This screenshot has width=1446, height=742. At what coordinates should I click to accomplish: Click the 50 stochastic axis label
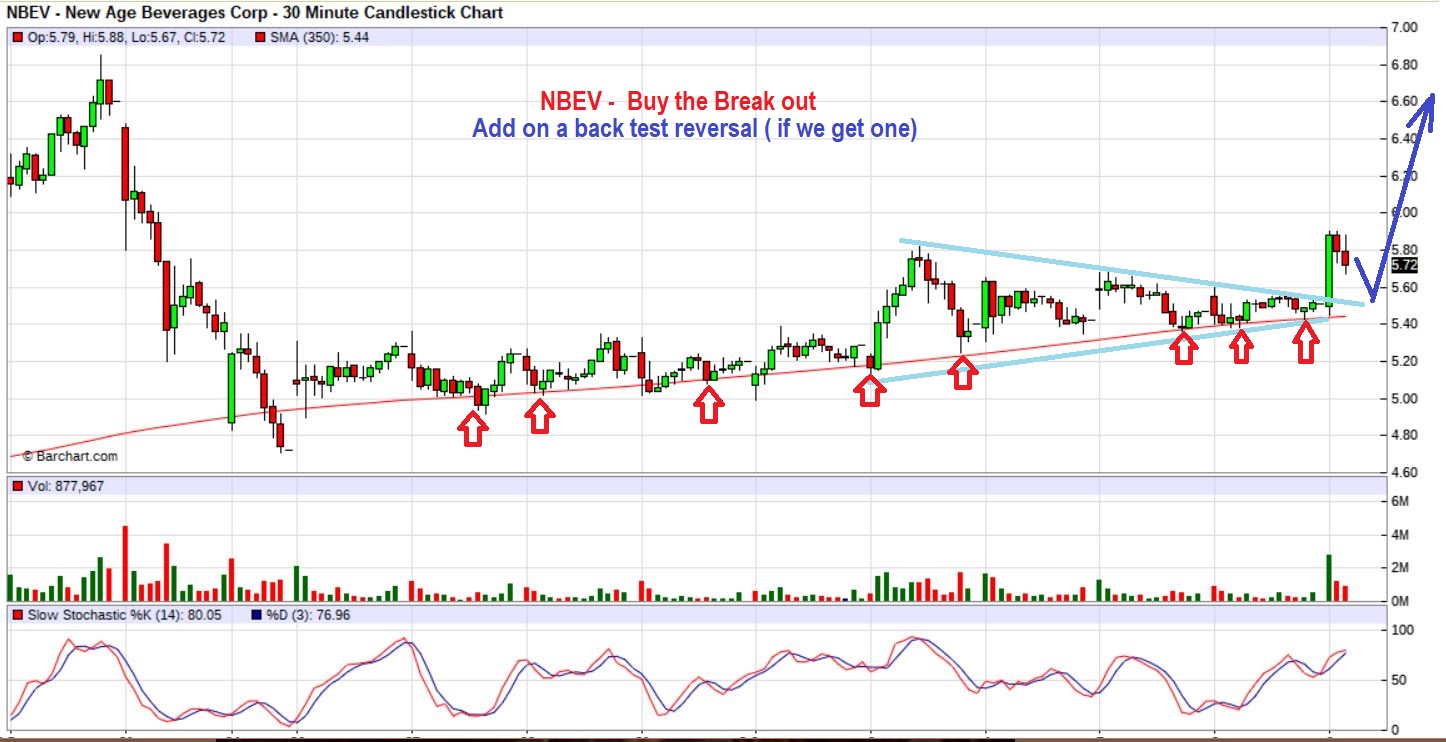pos(1397,681)
